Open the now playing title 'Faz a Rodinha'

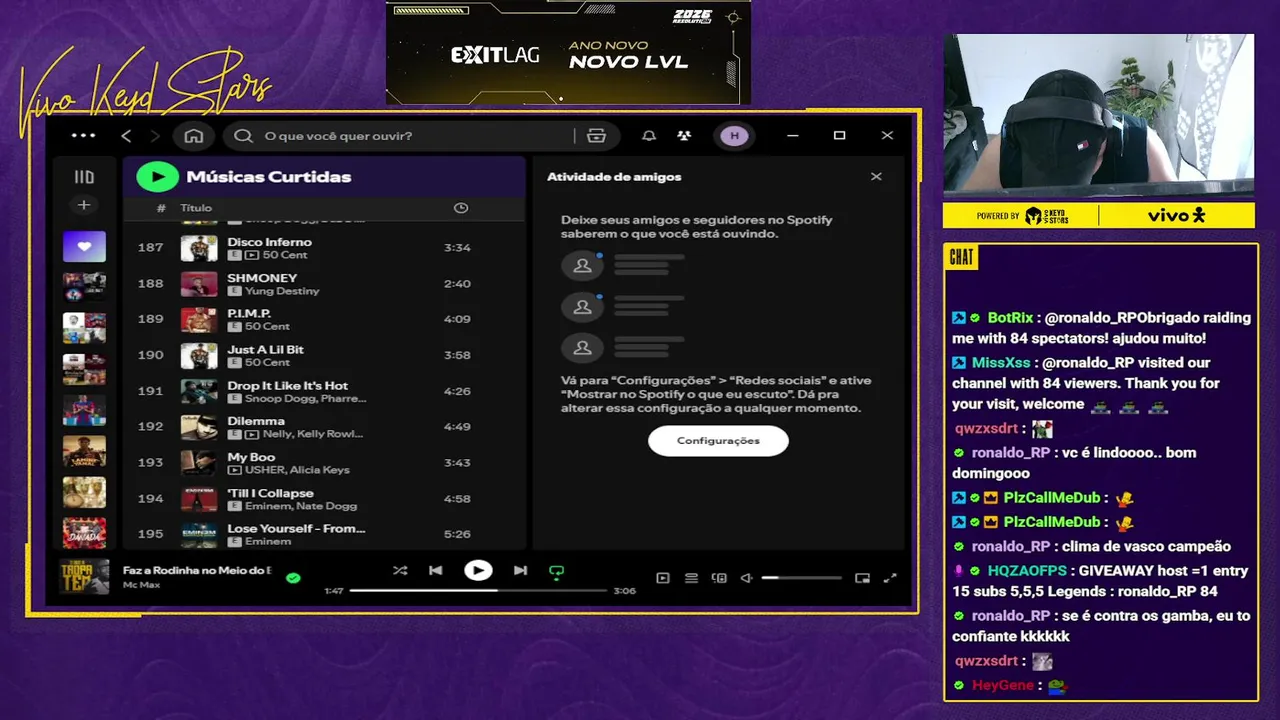click(197, 570)
